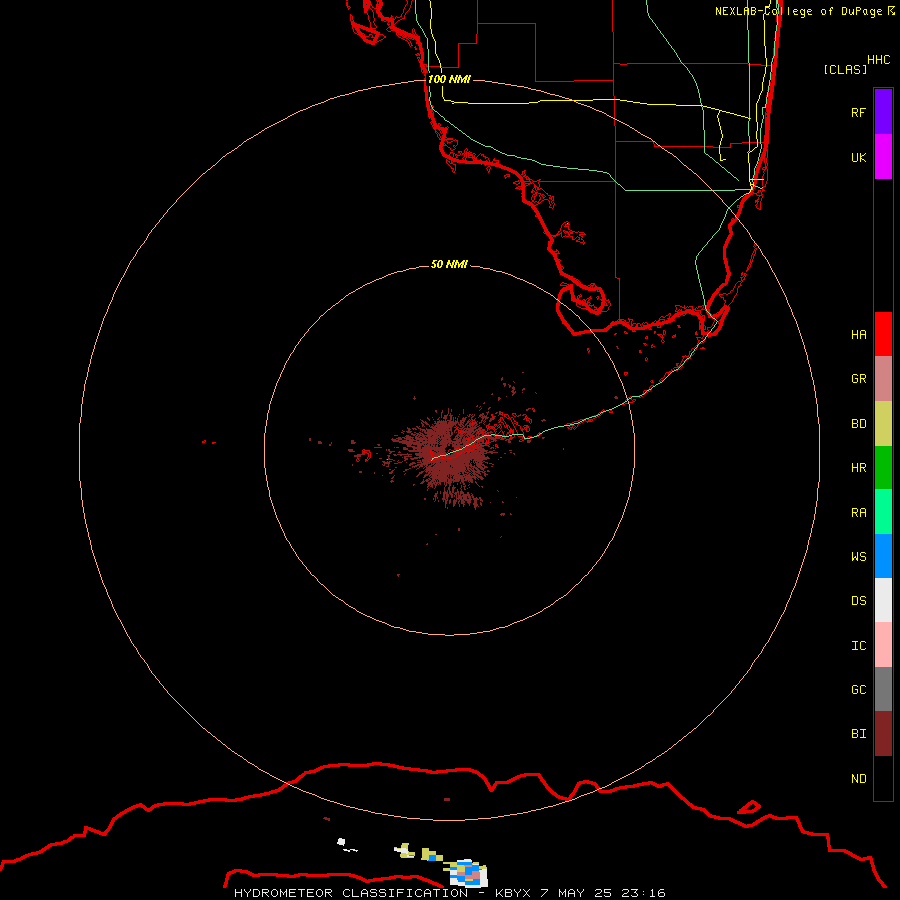The width and height of the screenshot is (900, 900).
Task: Click the 'KBYX' station identifier
Action: point(513,893)
